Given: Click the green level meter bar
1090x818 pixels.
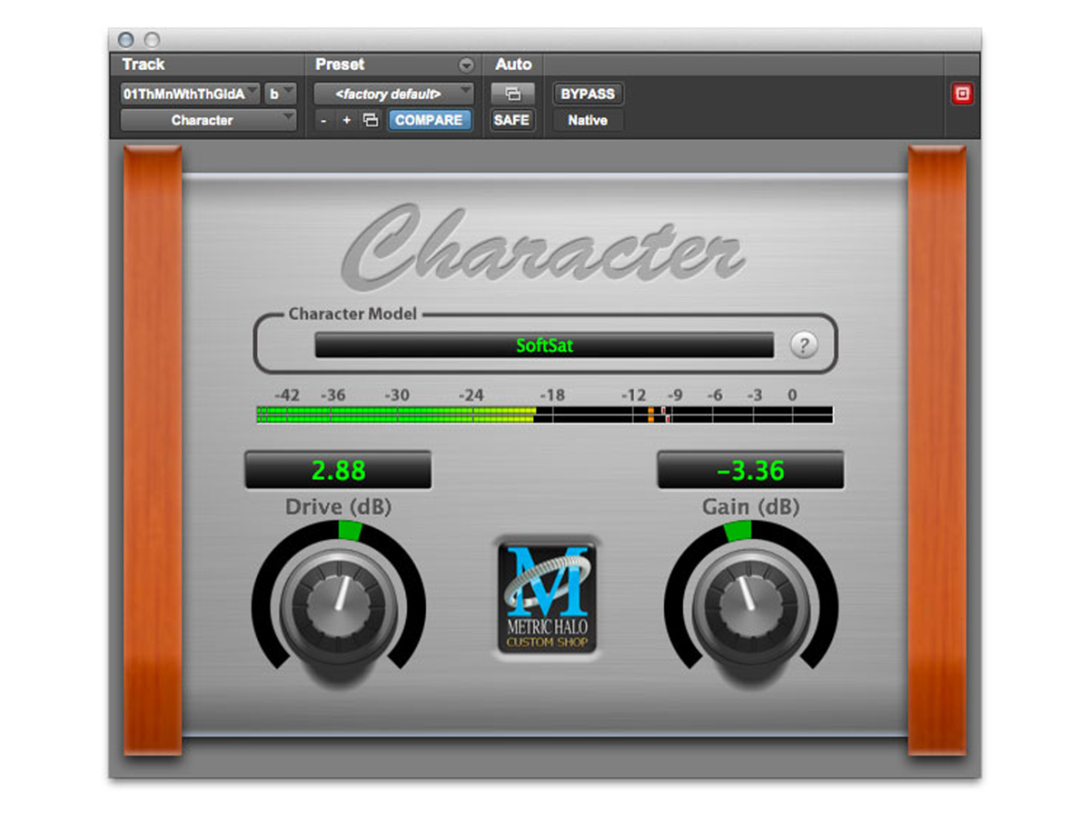Looking at the screenshot, I should point(544,415).
